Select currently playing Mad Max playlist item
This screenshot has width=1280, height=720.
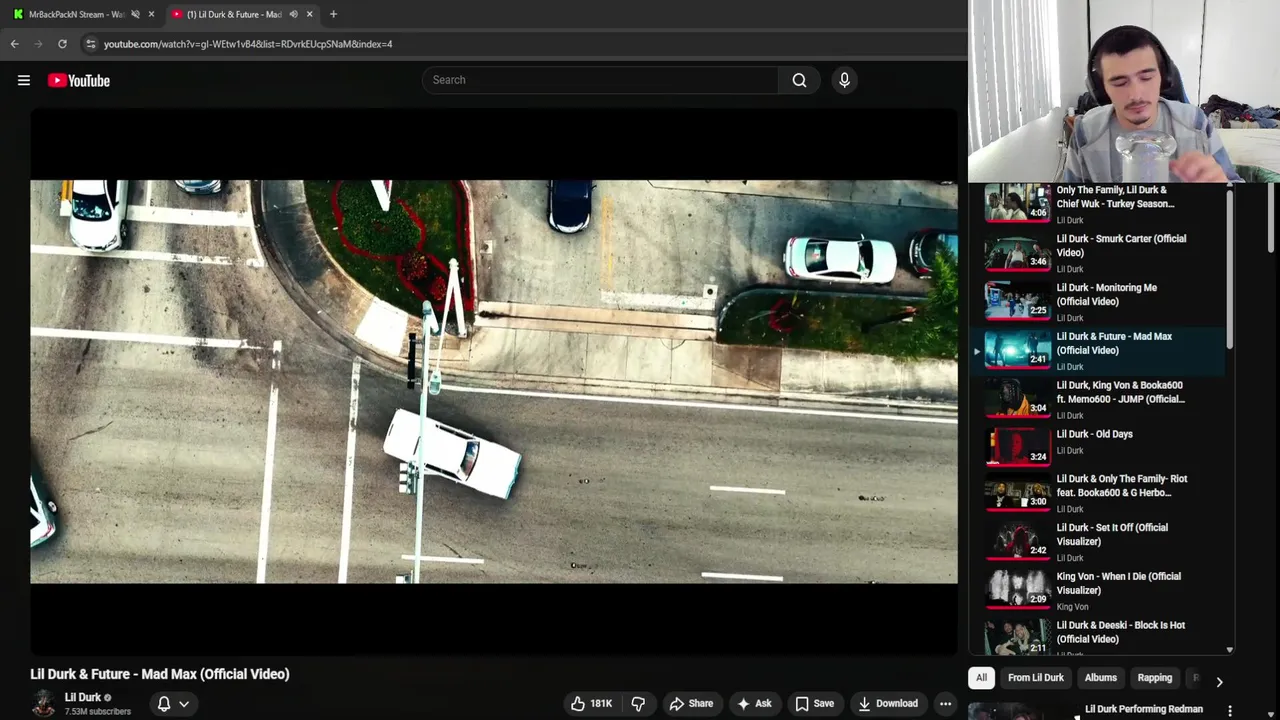point(1099,351)
